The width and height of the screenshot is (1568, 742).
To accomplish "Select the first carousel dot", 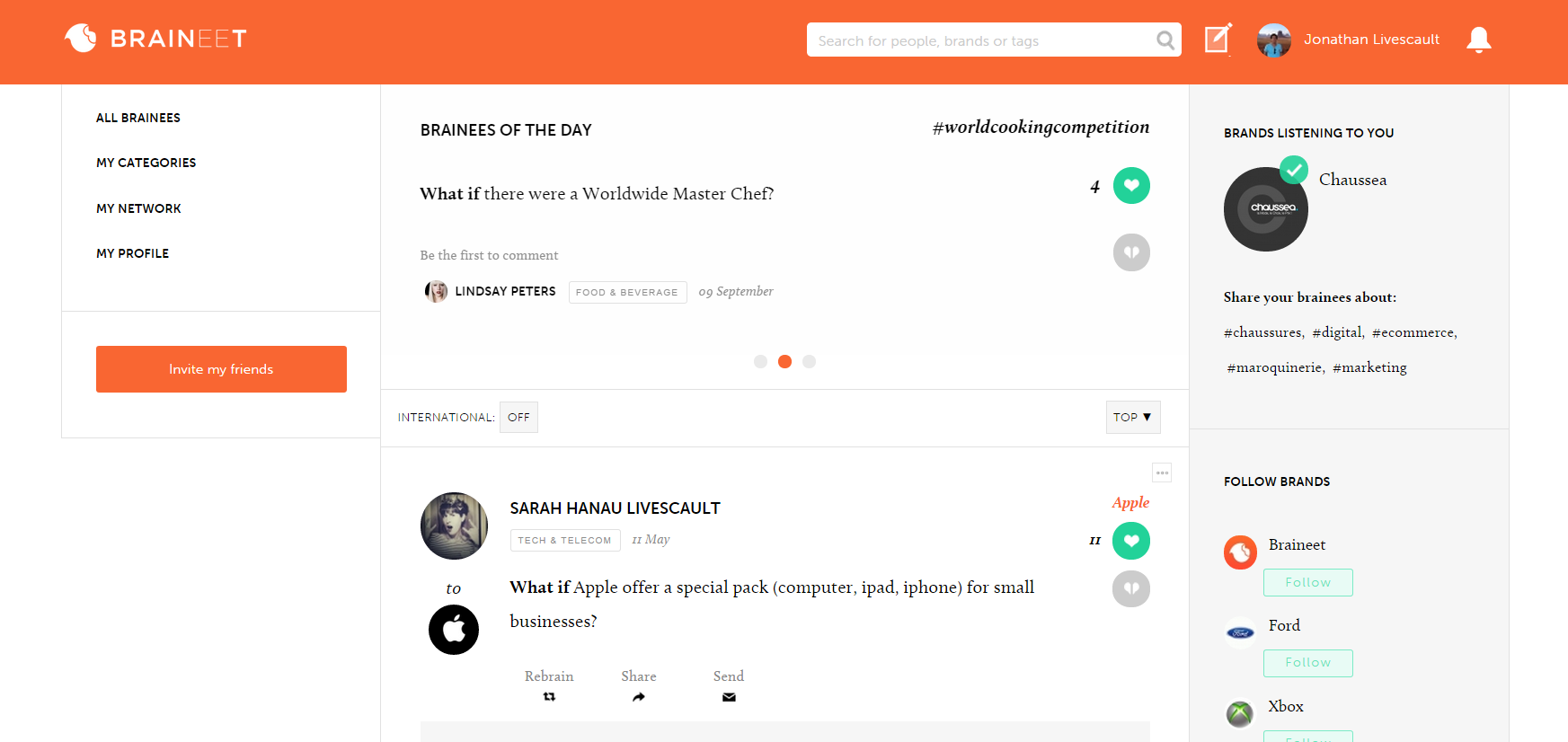I will (x=760, y=361).
